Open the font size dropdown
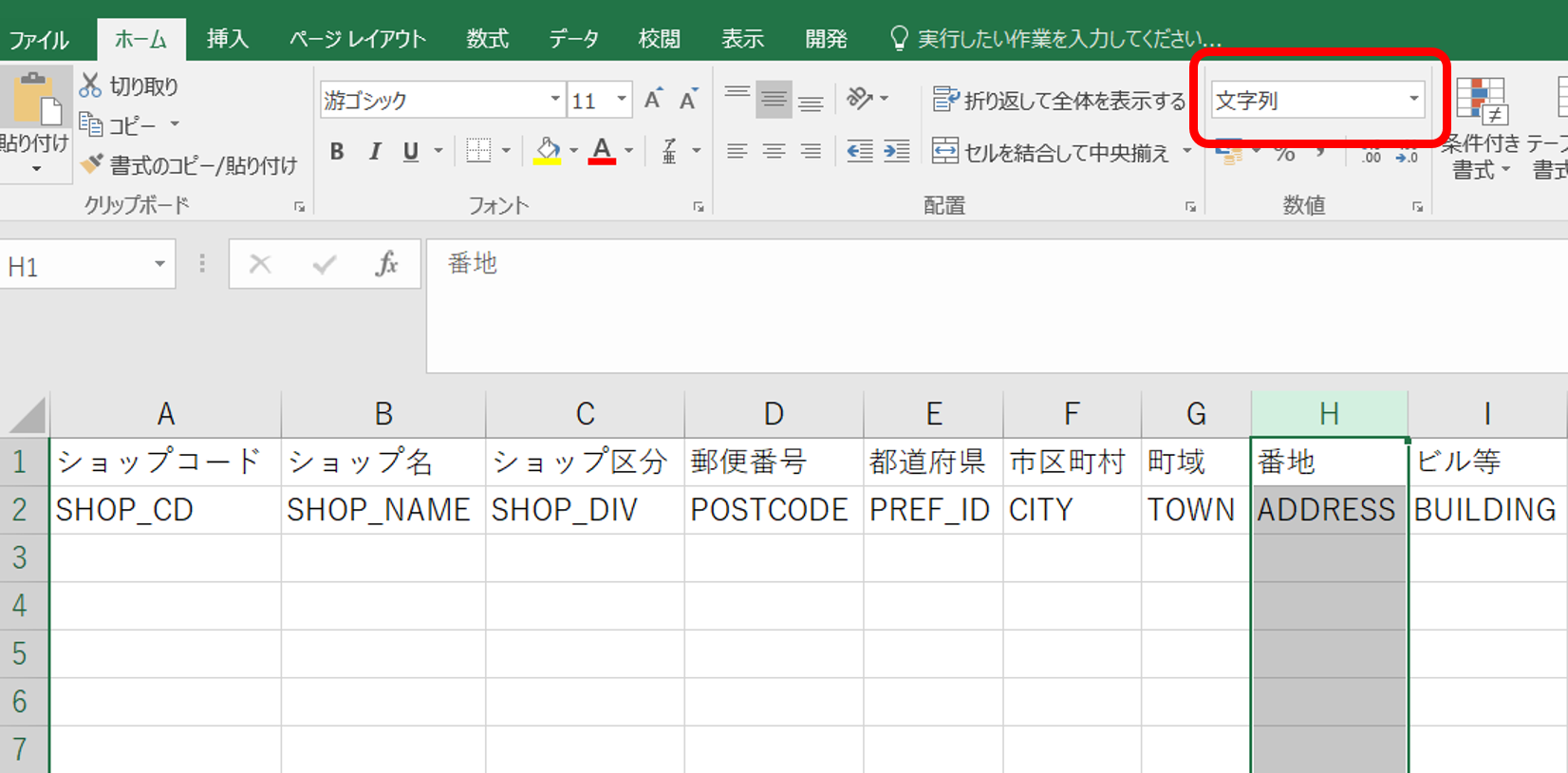 pyautogui.click(x=622, y=100)
